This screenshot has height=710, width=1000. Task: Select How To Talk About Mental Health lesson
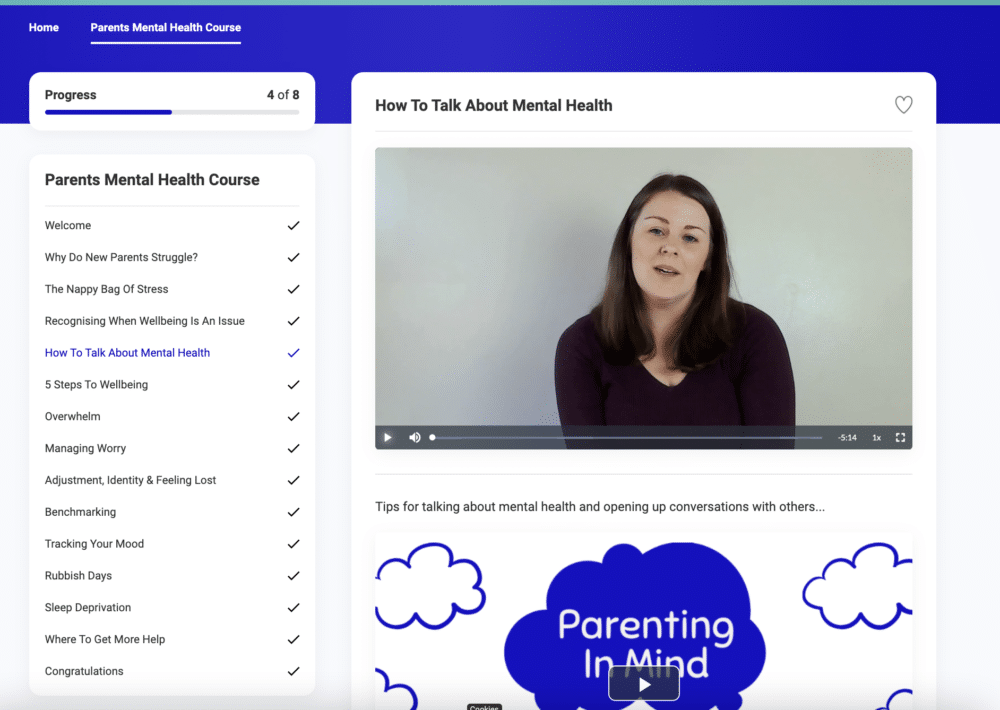[x=127, y=353]
